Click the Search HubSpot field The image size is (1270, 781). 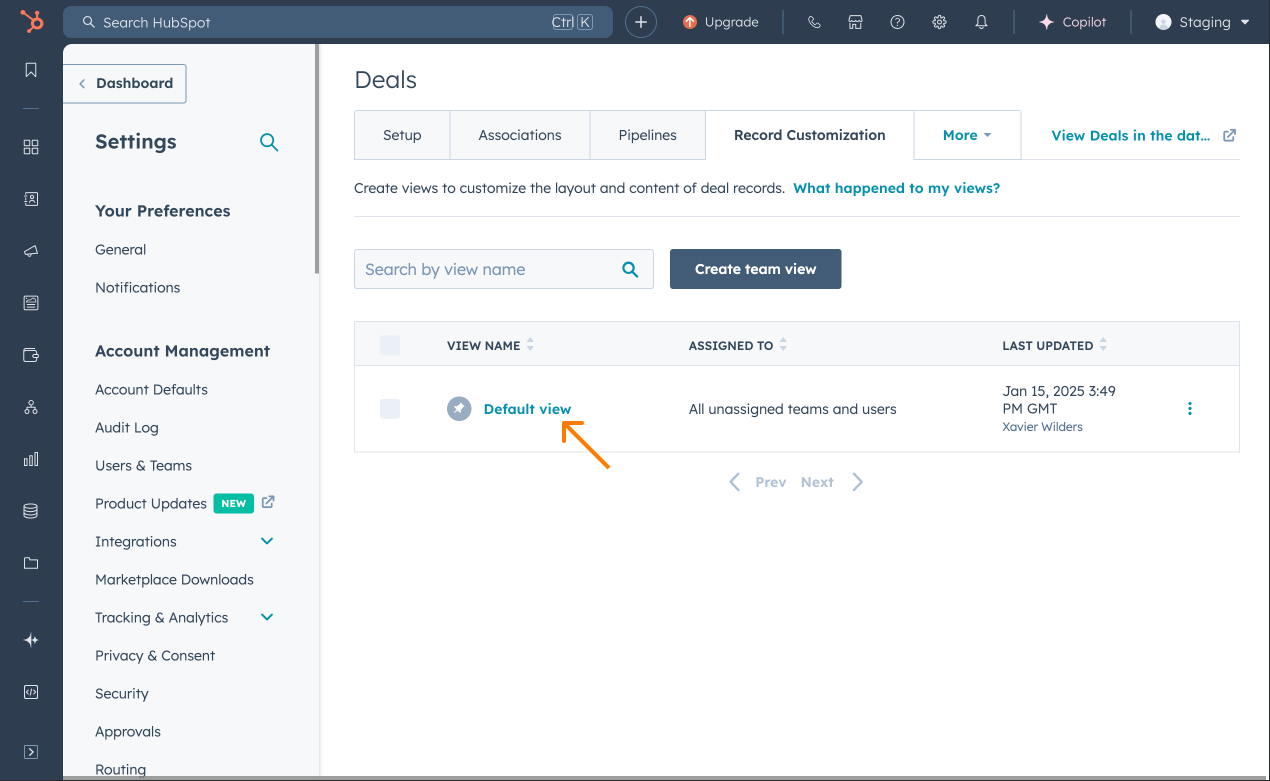click(338, 22)
